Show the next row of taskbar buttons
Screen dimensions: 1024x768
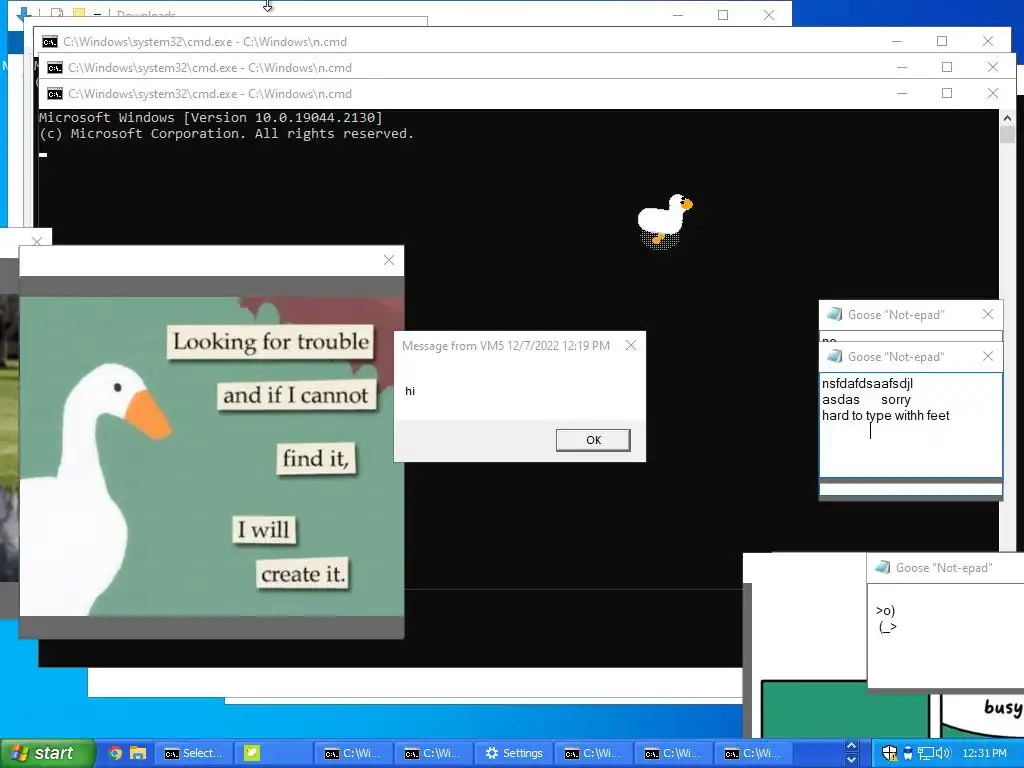[852, 760]
